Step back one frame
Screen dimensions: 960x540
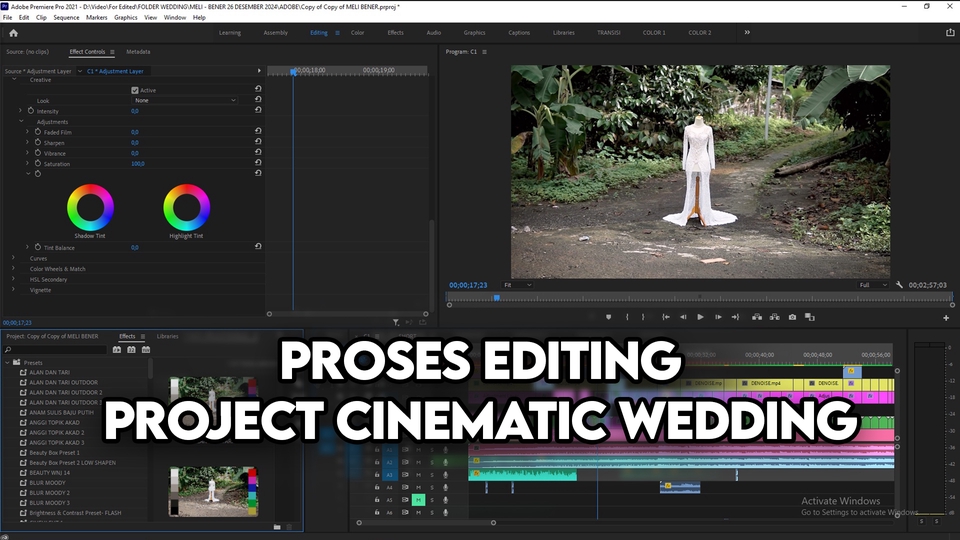683,317
